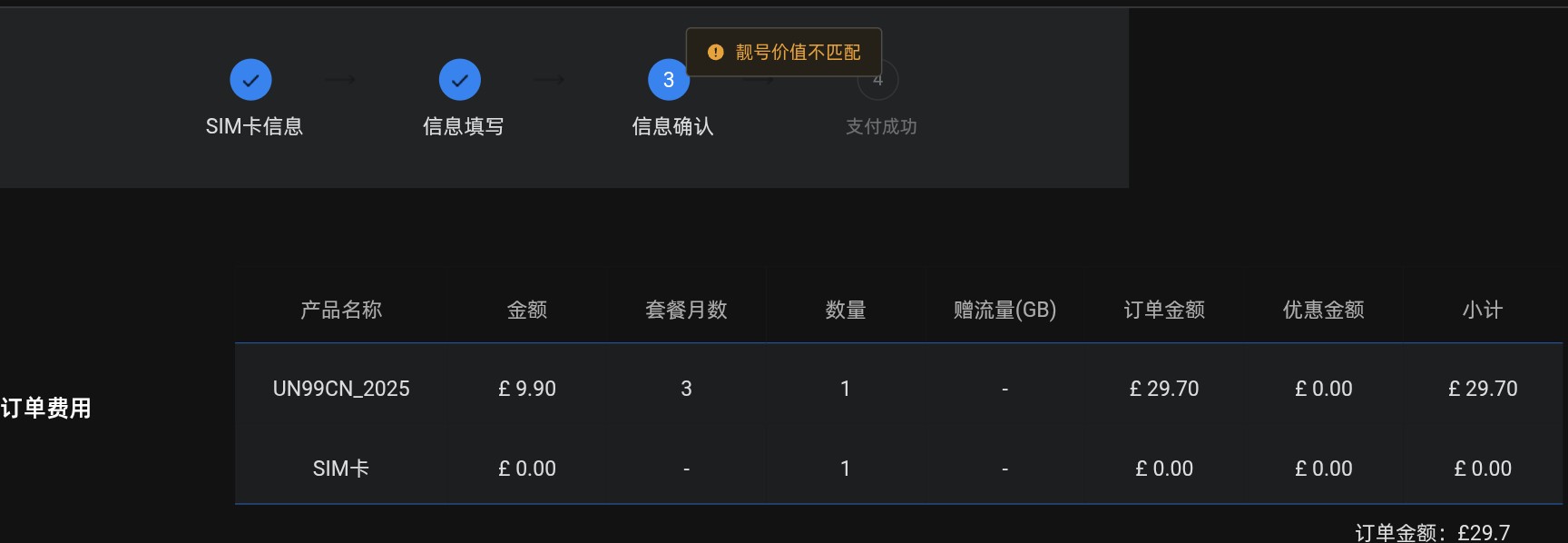Image resolution: width=1568 pixels, height=543 pixels.
Task: Click the arrow after the 信息填写 step
Action: pyautogui.click(x=550, y=80)
